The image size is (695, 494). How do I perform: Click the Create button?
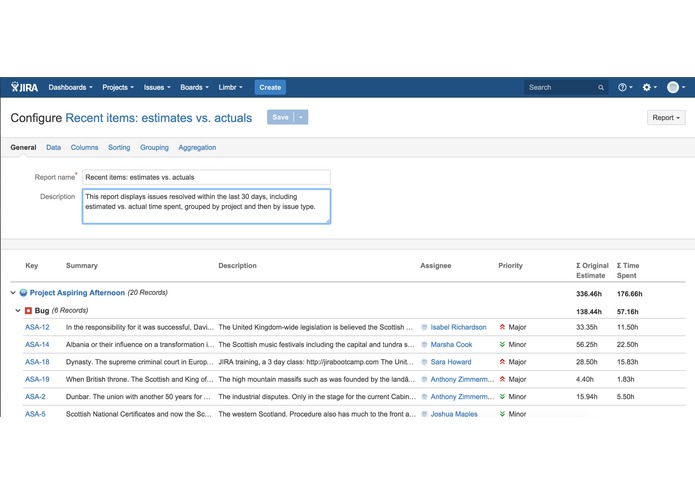point(270,87)
